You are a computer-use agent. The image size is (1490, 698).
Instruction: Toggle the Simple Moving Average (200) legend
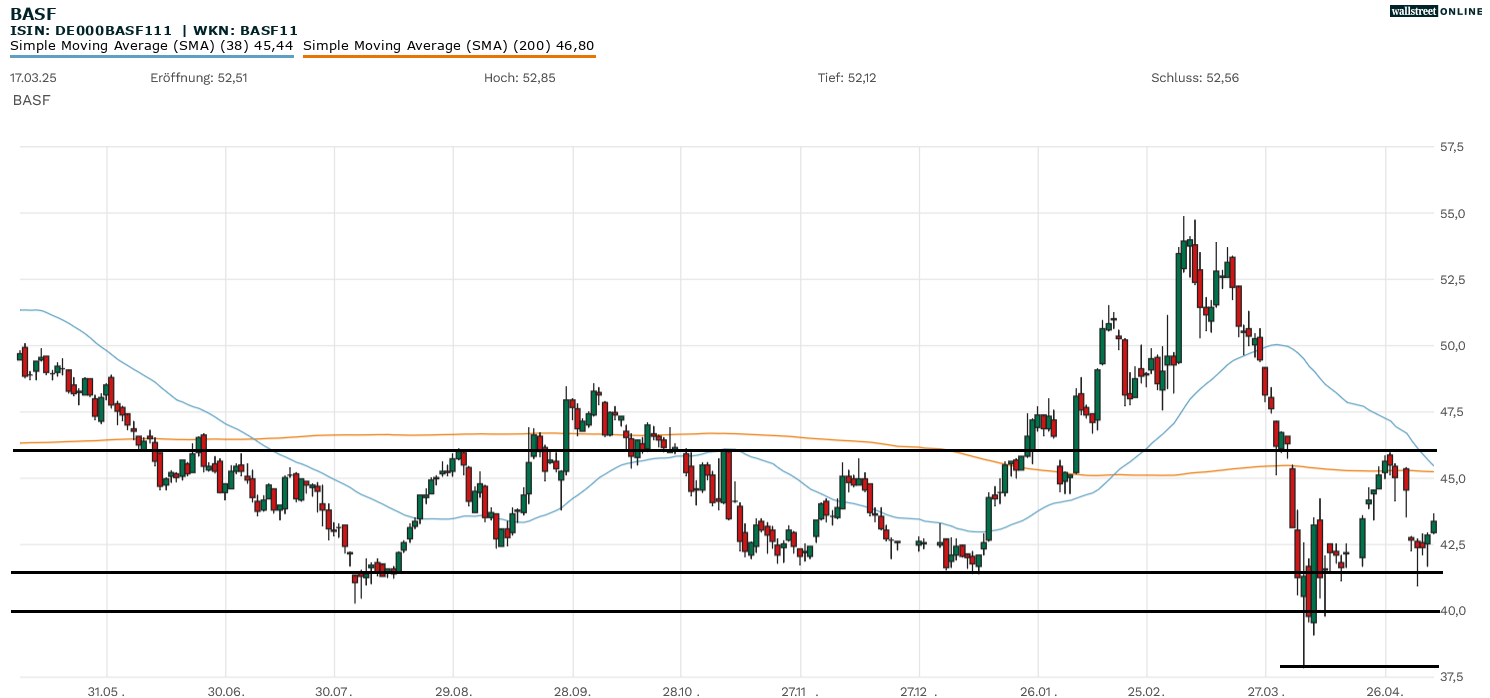(448, 45)
